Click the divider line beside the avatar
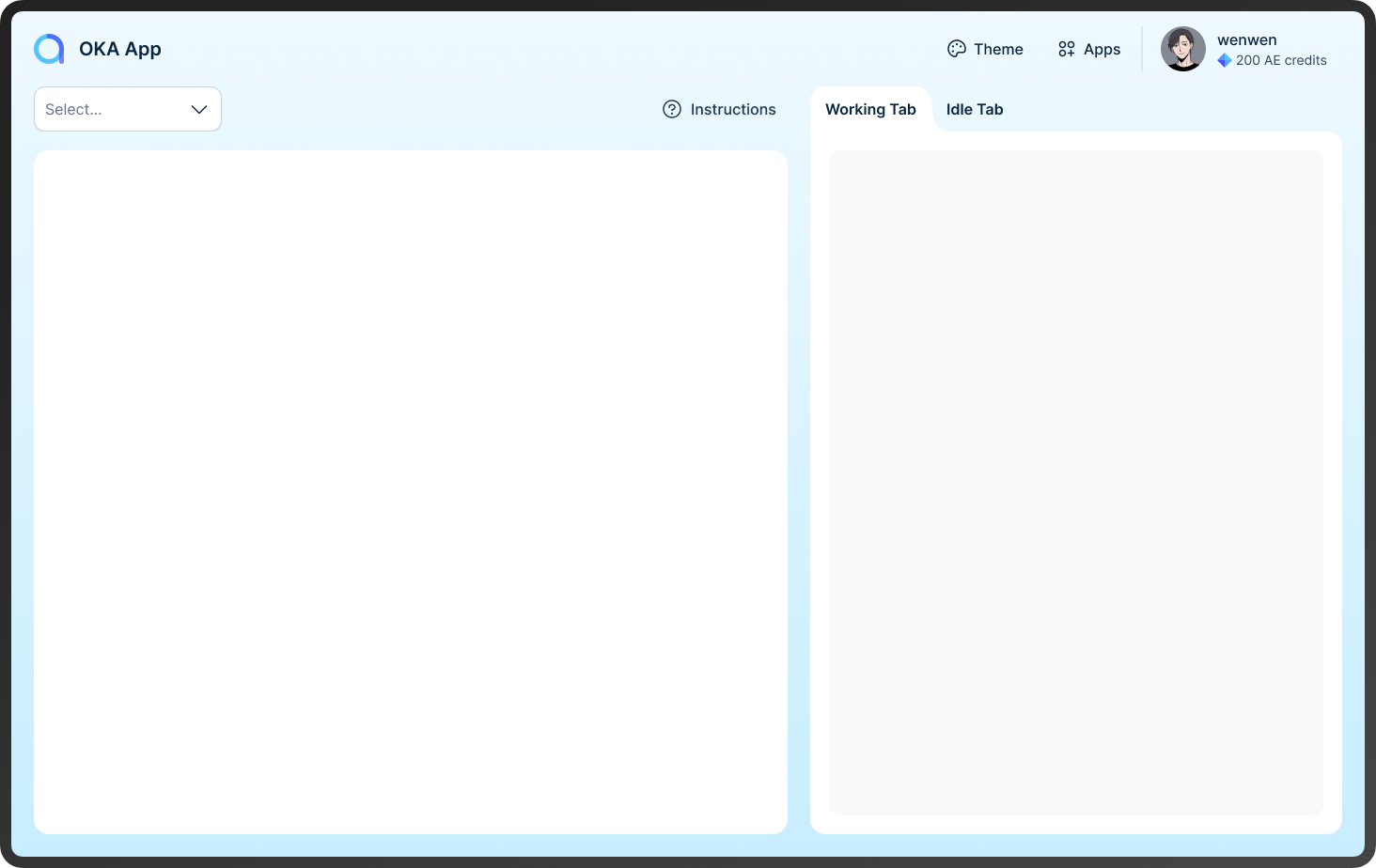1376x868 pixels. tap(1142, 49)
